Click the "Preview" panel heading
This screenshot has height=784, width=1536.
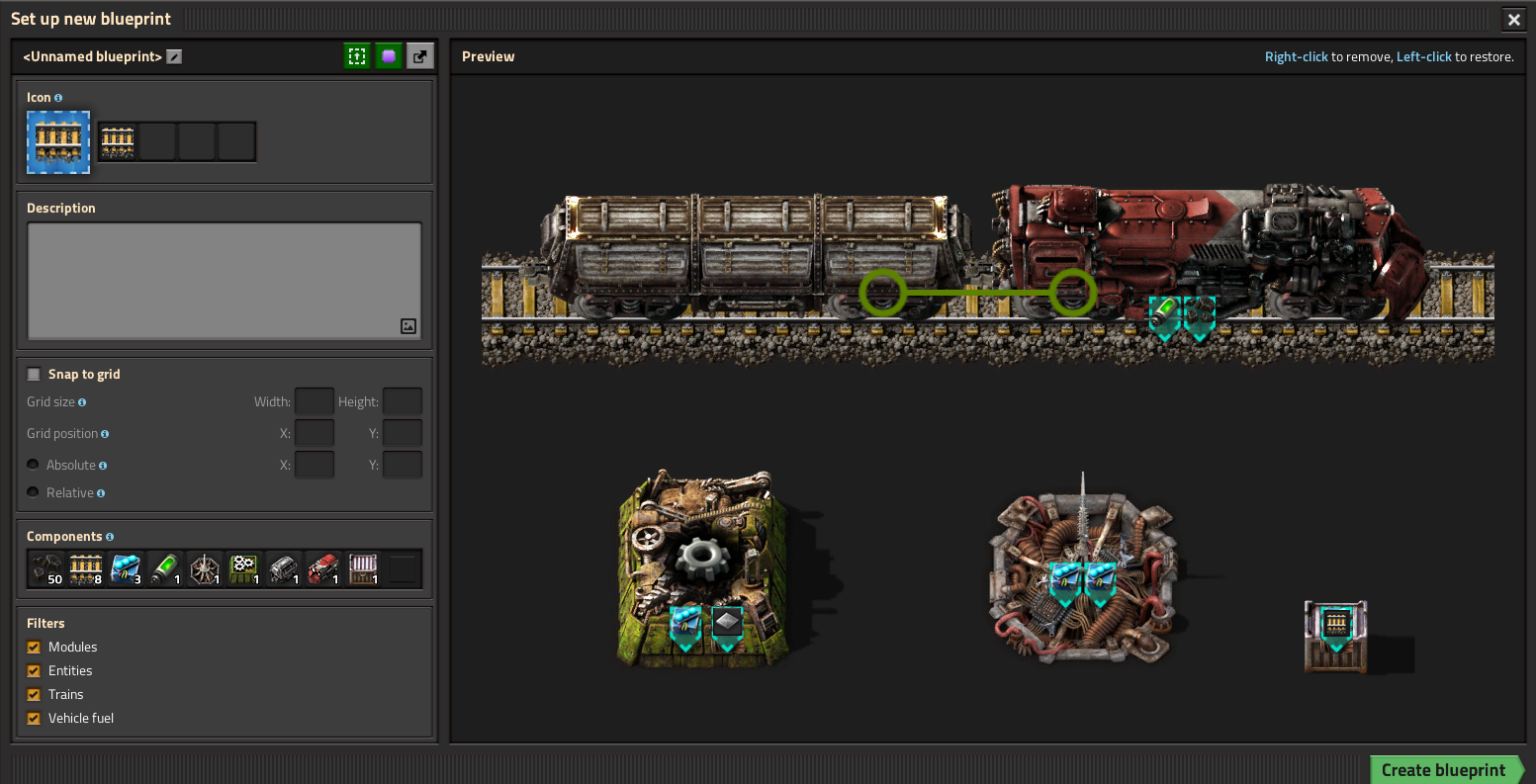489,56
